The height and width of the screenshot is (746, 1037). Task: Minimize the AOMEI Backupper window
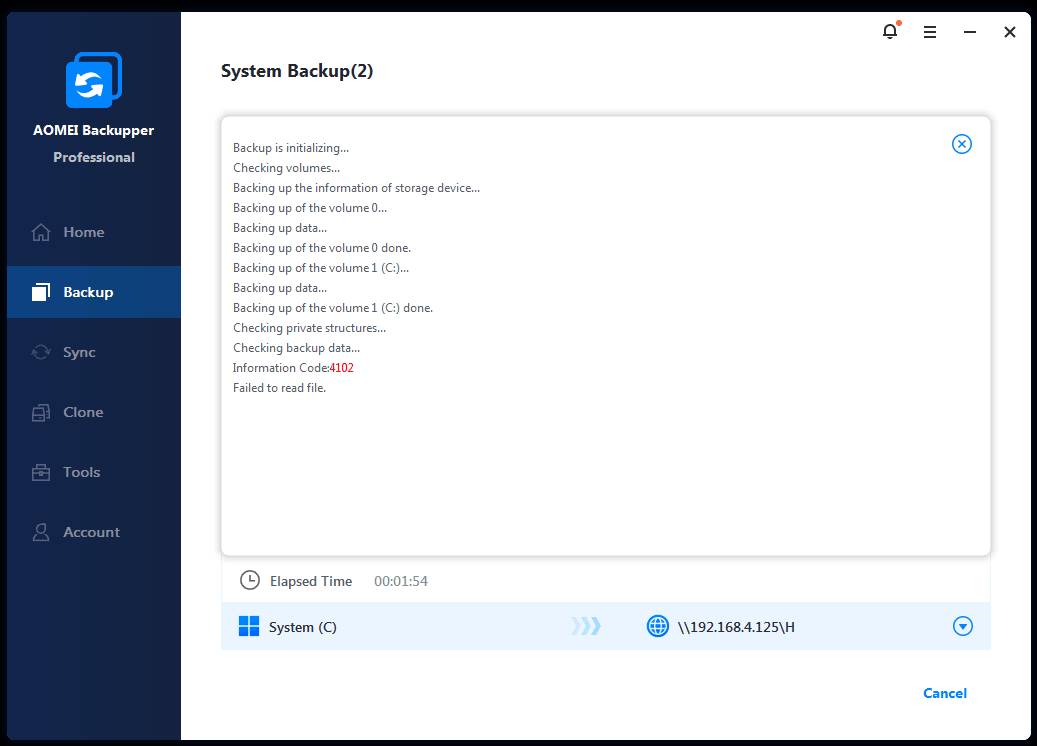click(970, 32)
